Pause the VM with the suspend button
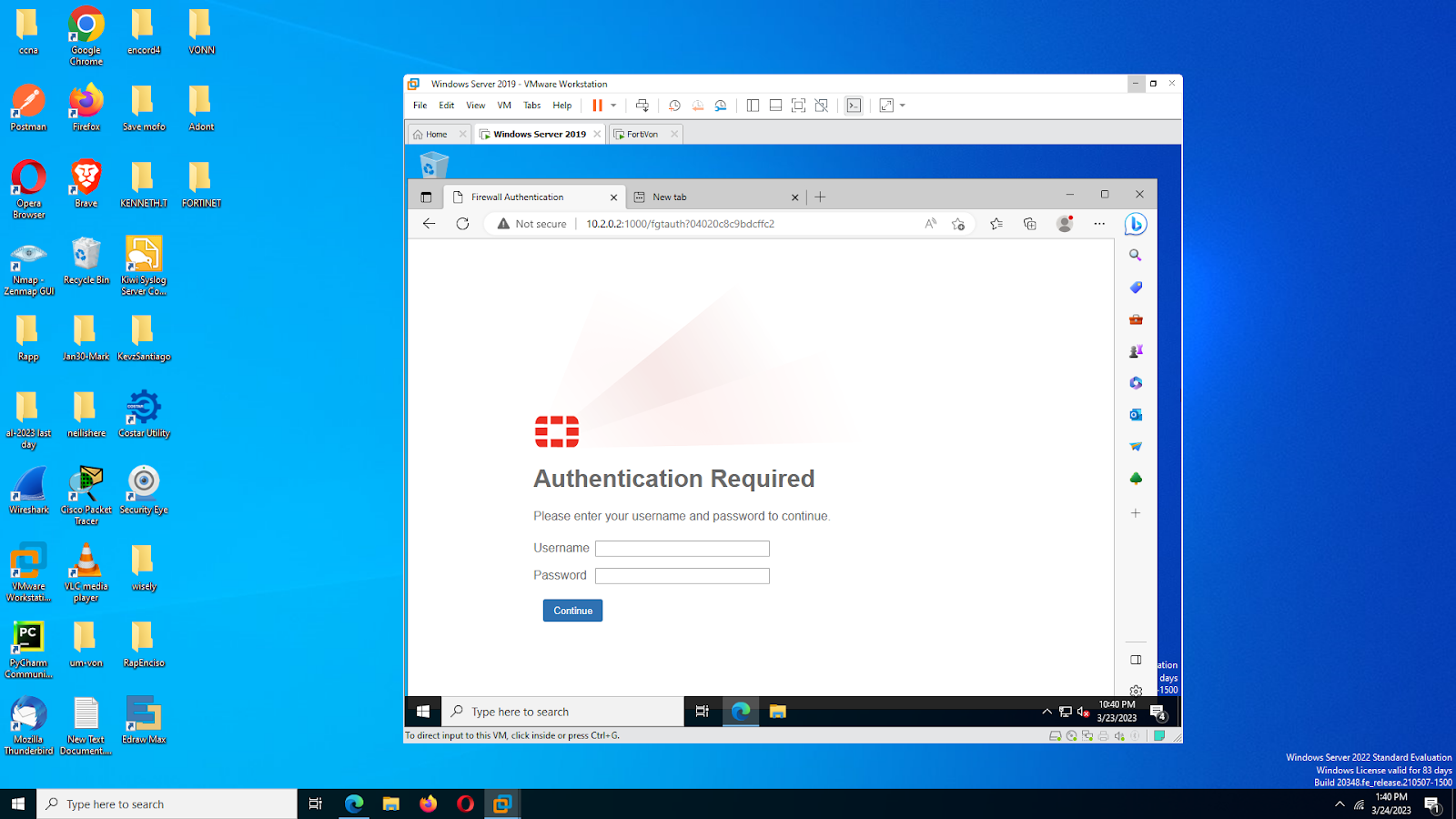 pyautogui.click(x=597, y=106)
